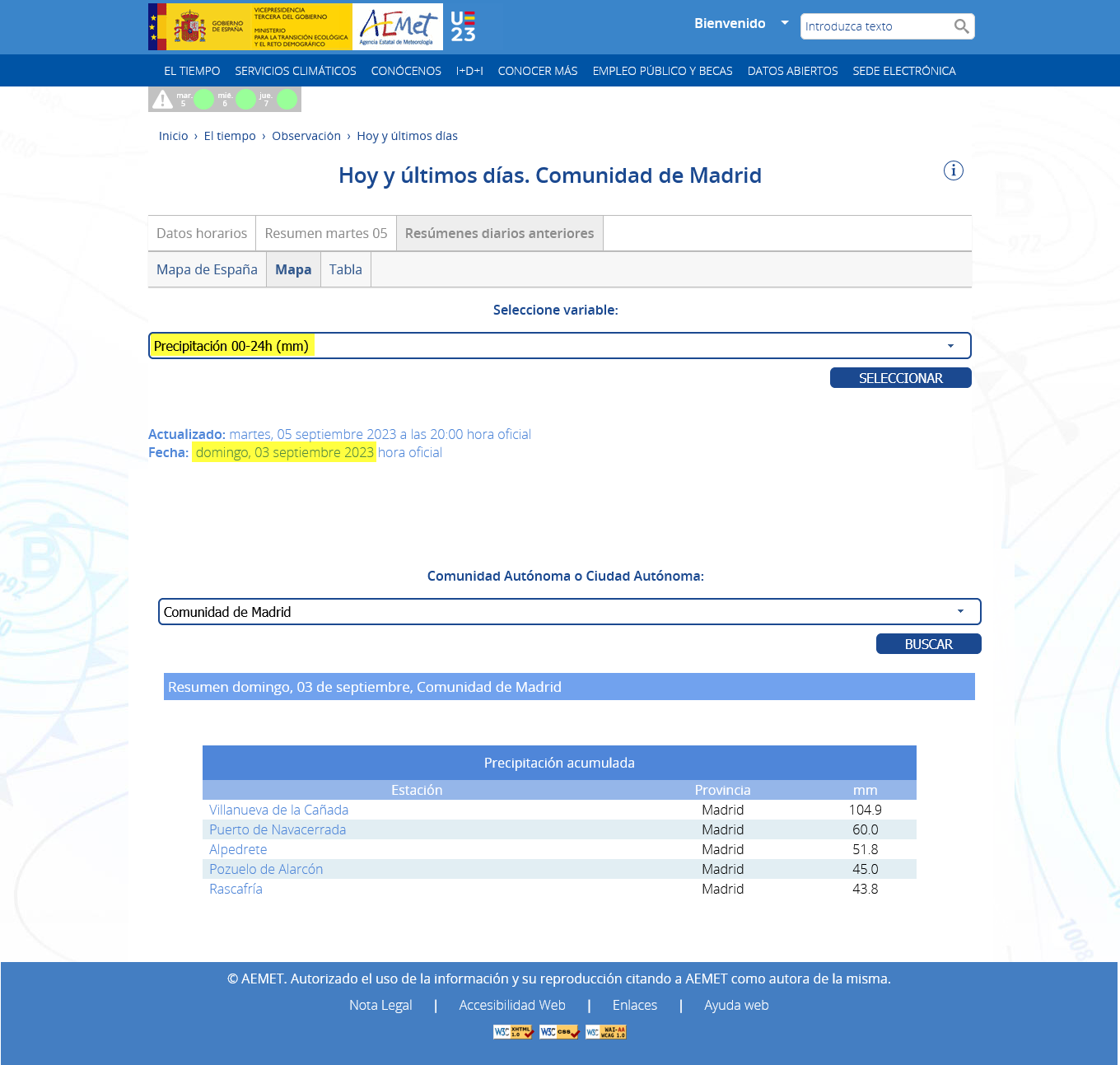The image size is (1120, 1065).
Task: Open the Servicios Climáticos menu
Action: 295,71
